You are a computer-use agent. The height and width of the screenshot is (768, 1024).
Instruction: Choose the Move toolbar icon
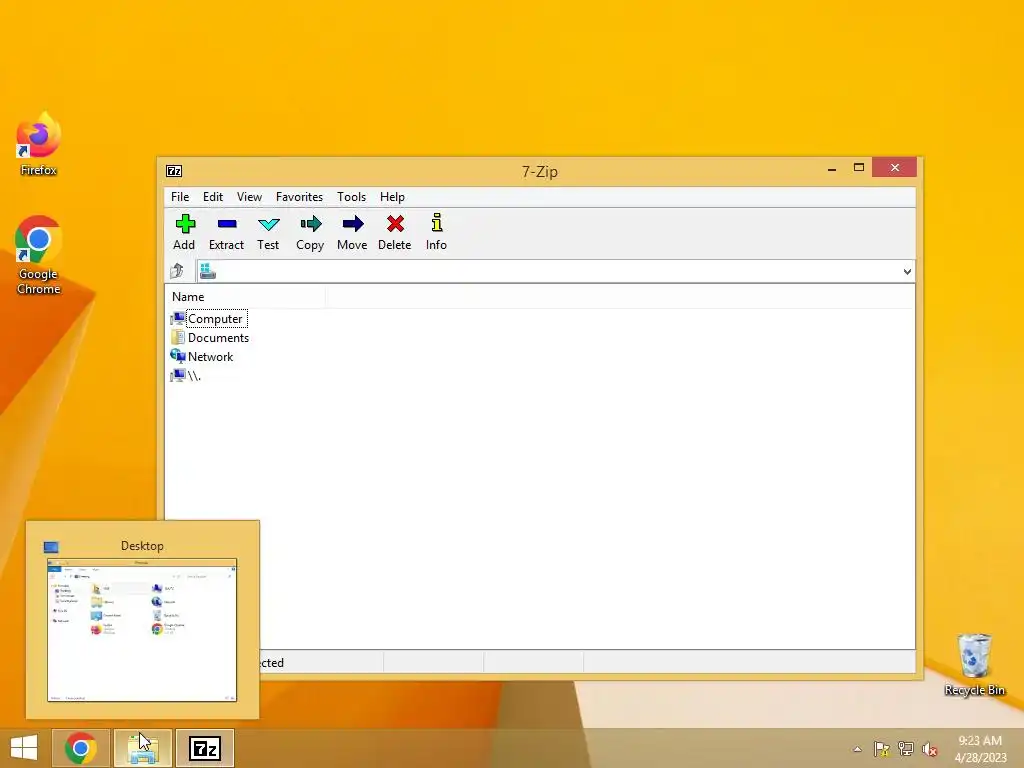point(352,232)
